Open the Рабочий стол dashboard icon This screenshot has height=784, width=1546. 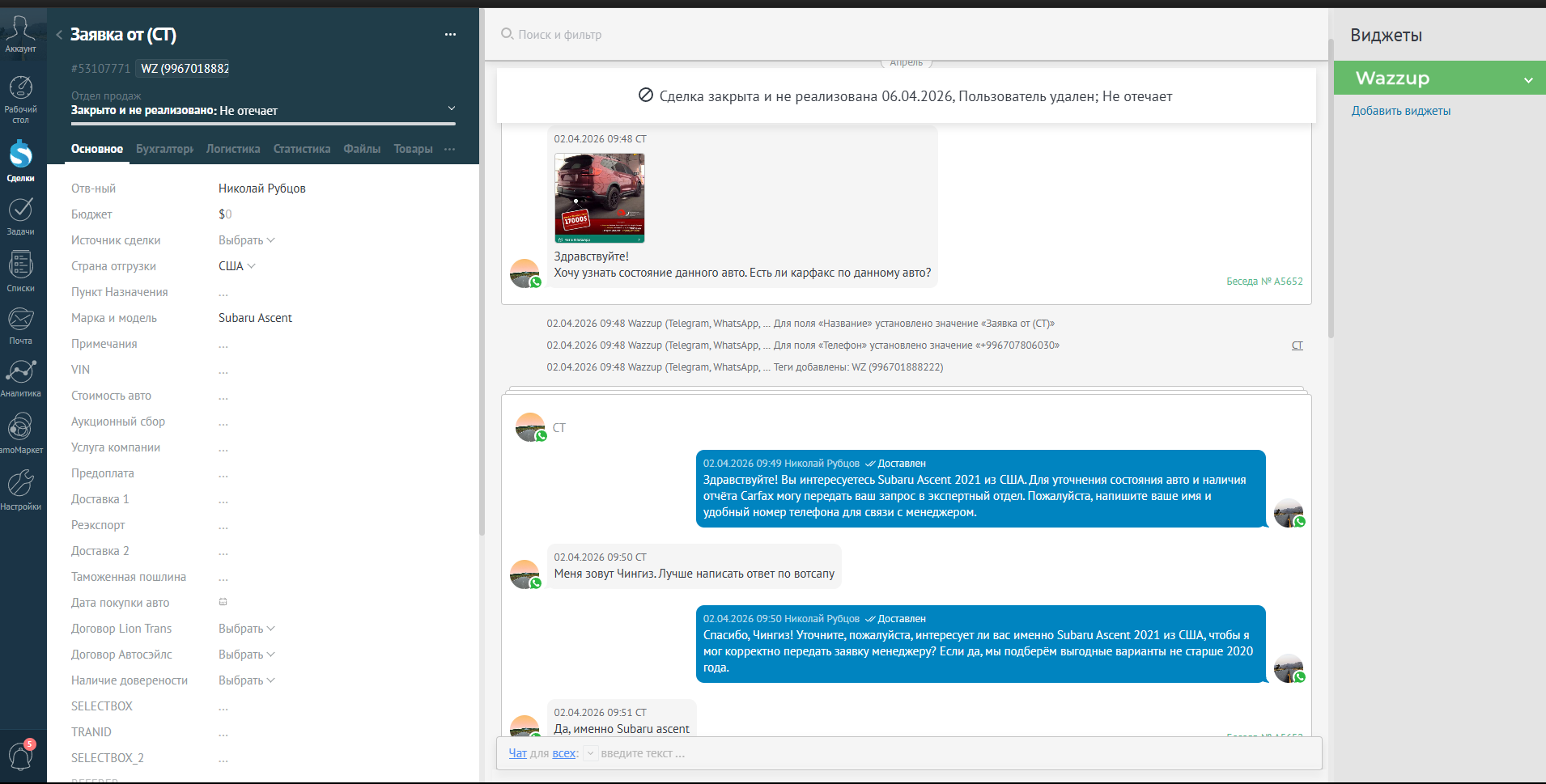[x=20, y=99]
